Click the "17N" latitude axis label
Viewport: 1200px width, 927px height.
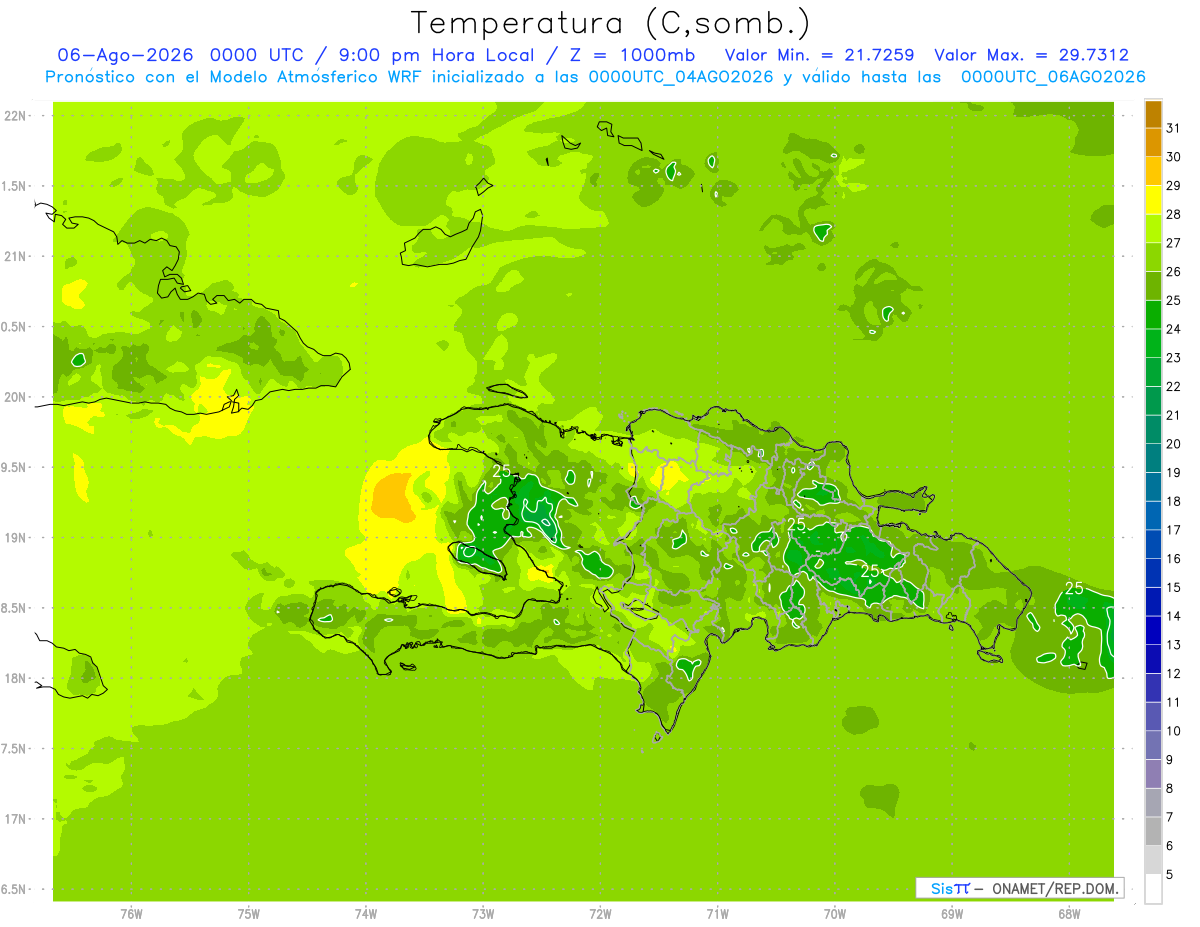[17, 819]
